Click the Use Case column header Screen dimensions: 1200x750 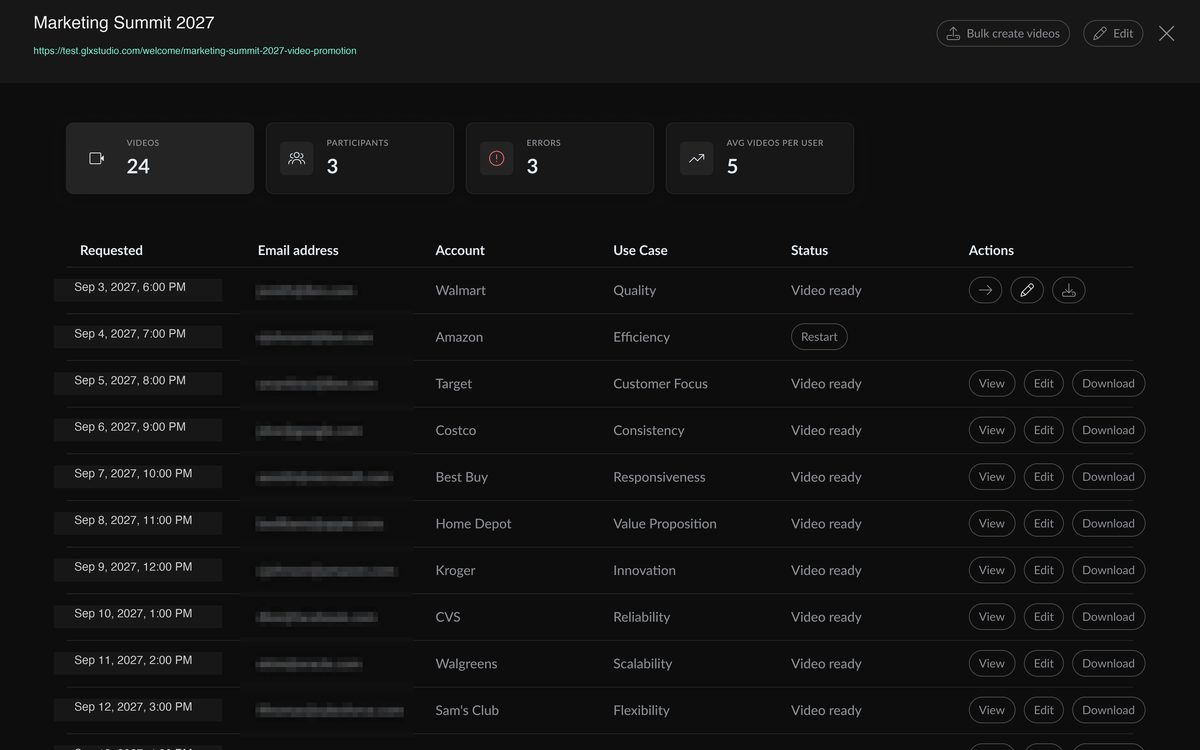pyautogui.click(x=640, y=250)
